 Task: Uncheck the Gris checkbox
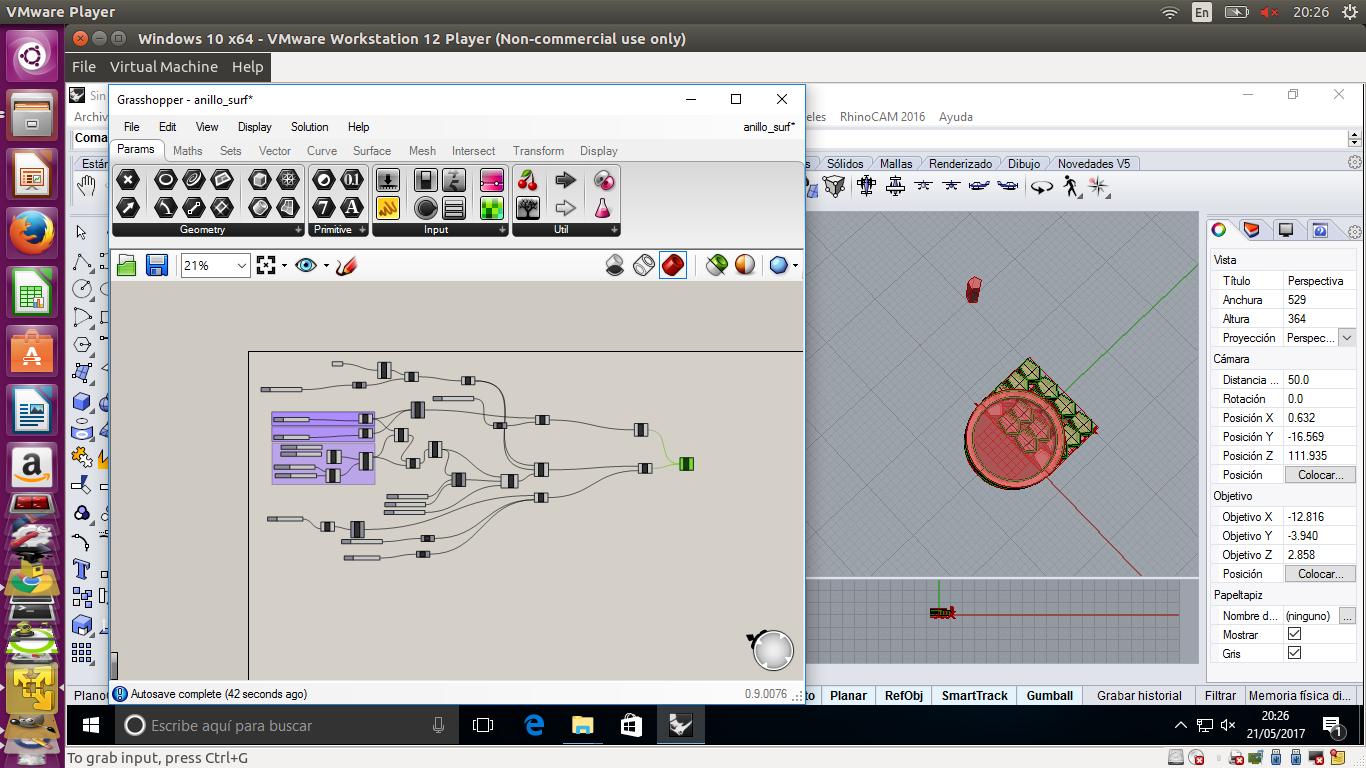click(1294, 653)
